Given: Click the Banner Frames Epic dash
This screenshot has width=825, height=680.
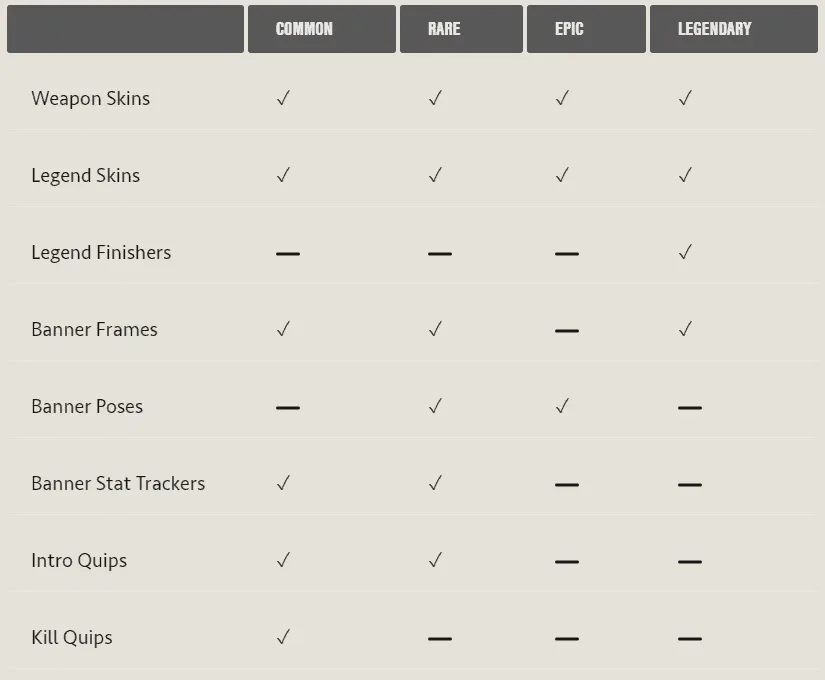Looking at the screenshot, I should (x=567, y=331).
